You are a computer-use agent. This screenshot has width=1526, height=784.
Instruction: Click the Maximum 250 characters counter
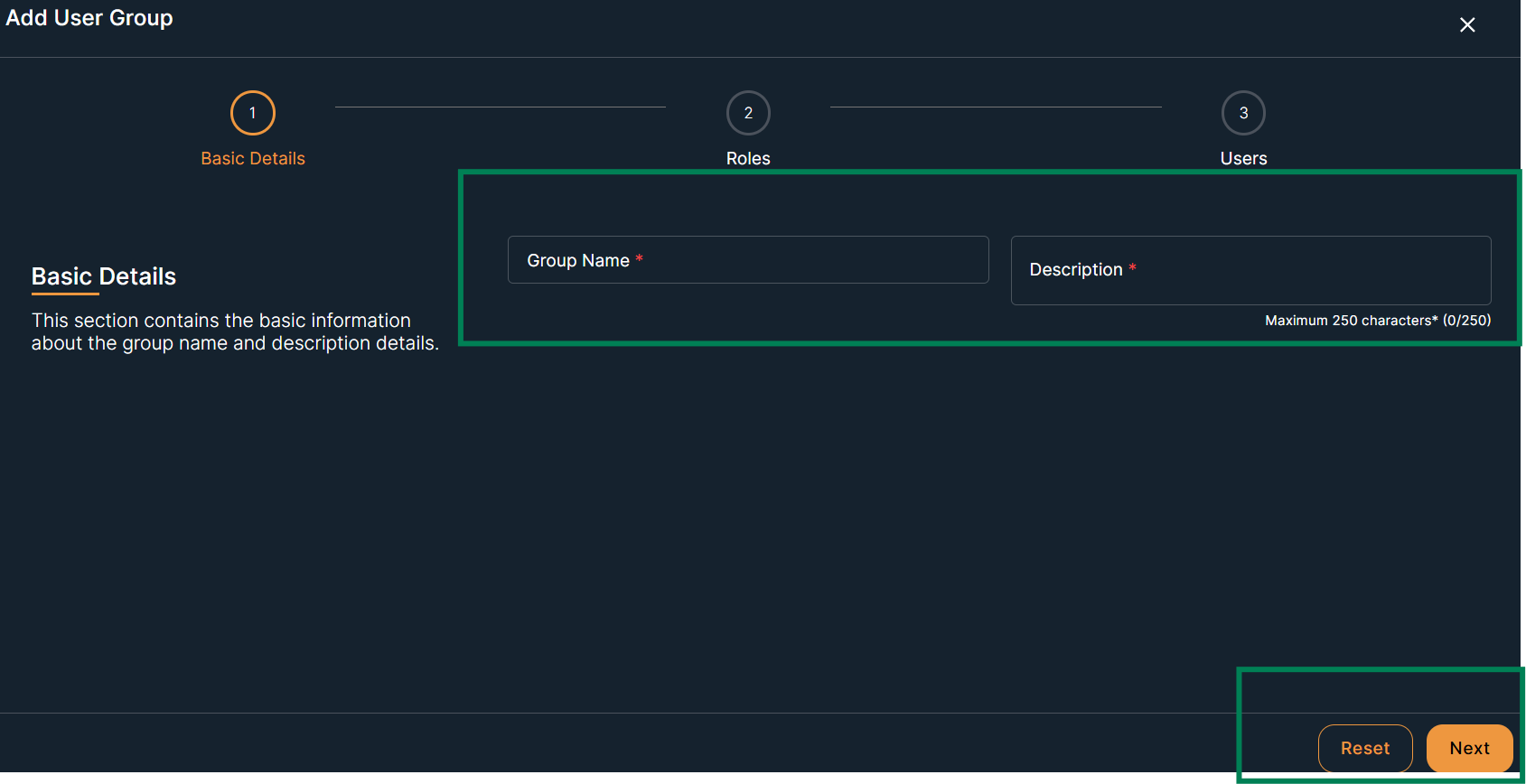[x=1377, y=321]
